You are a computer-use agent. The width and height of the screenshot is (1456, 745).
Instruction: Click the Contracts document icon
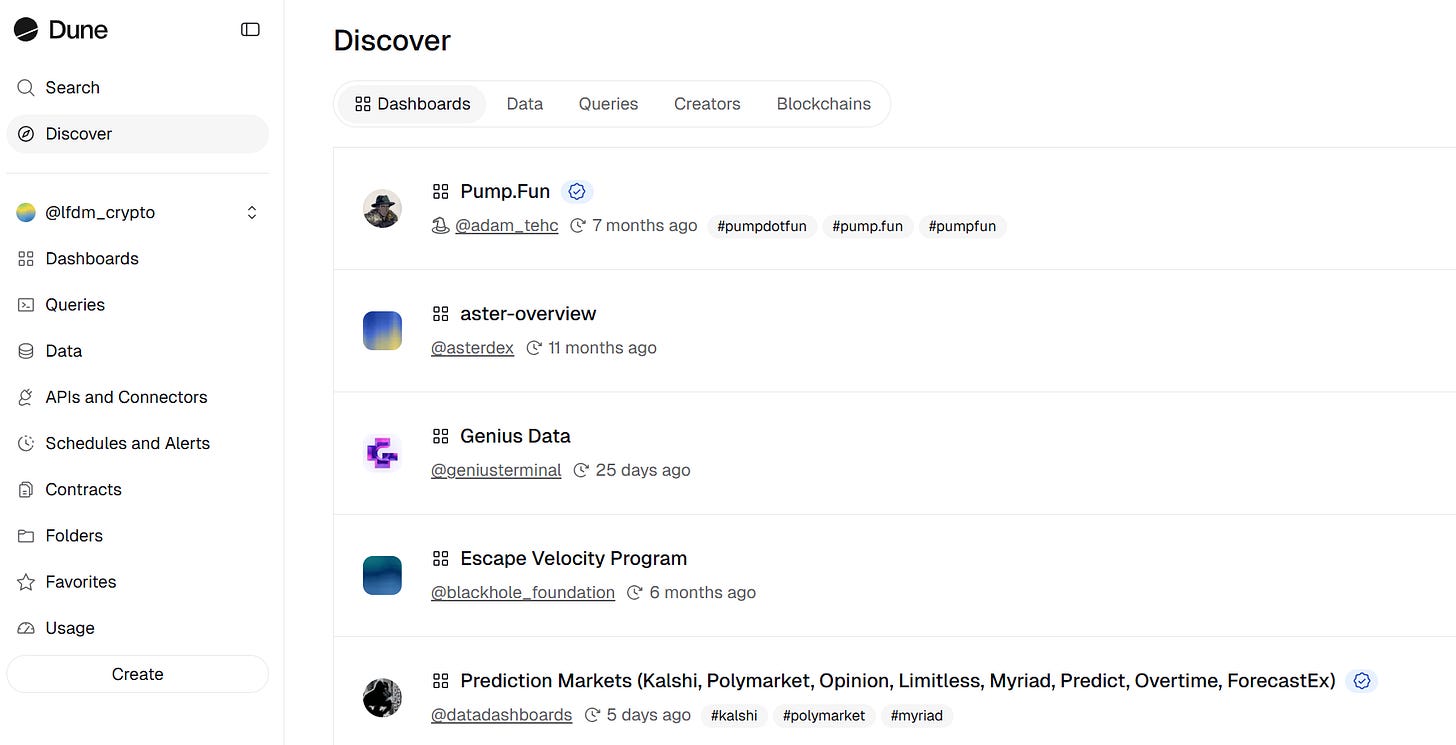[x=26, y=489]
